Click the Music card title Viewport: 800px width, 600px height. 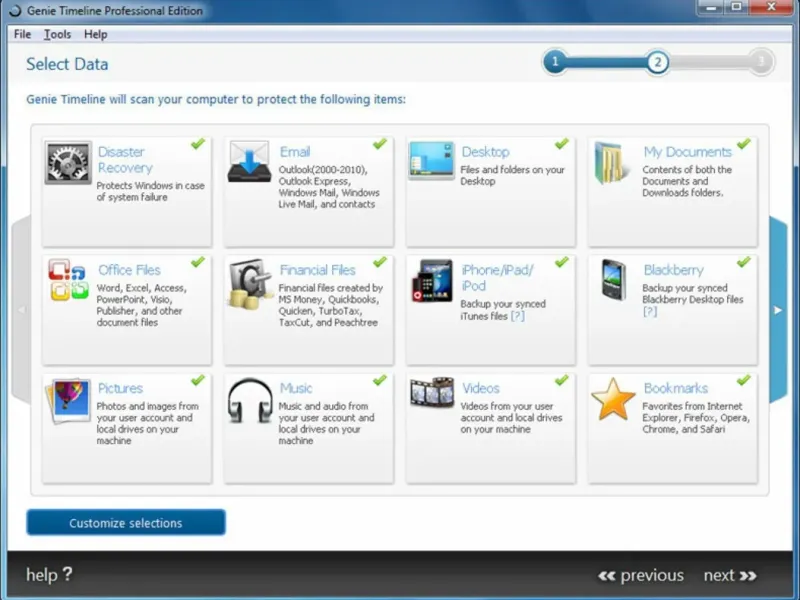pos(296,388)
